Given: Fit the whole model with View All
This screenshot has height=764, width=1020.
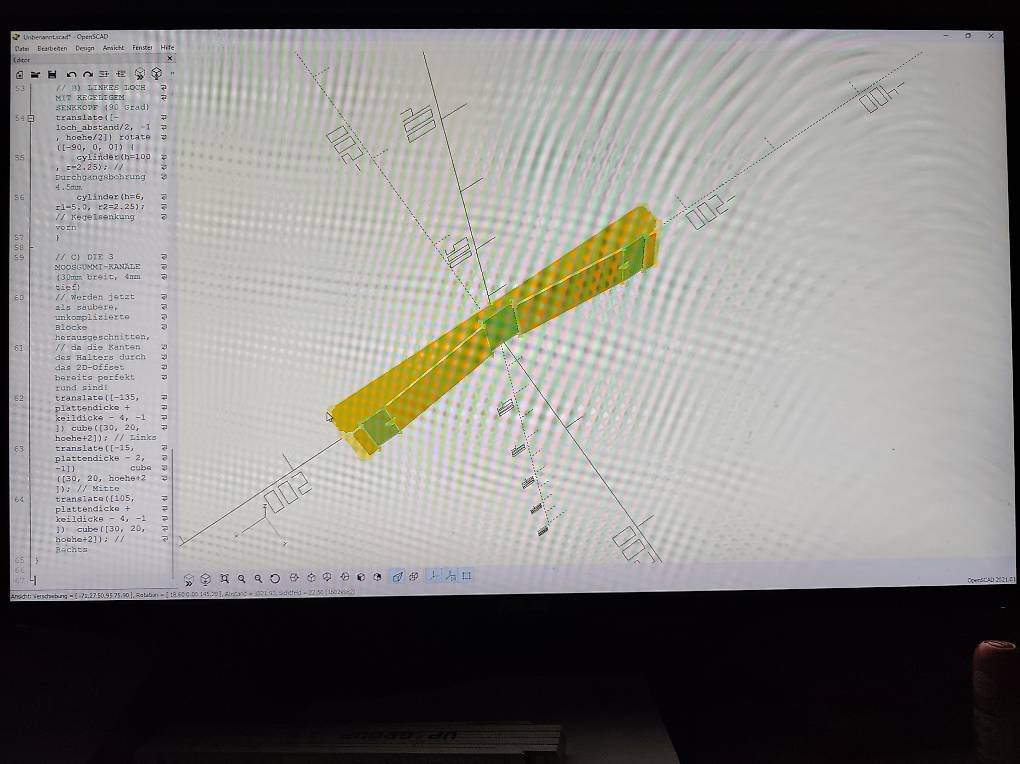Looking at the screenshot, I should coord(224,579).
